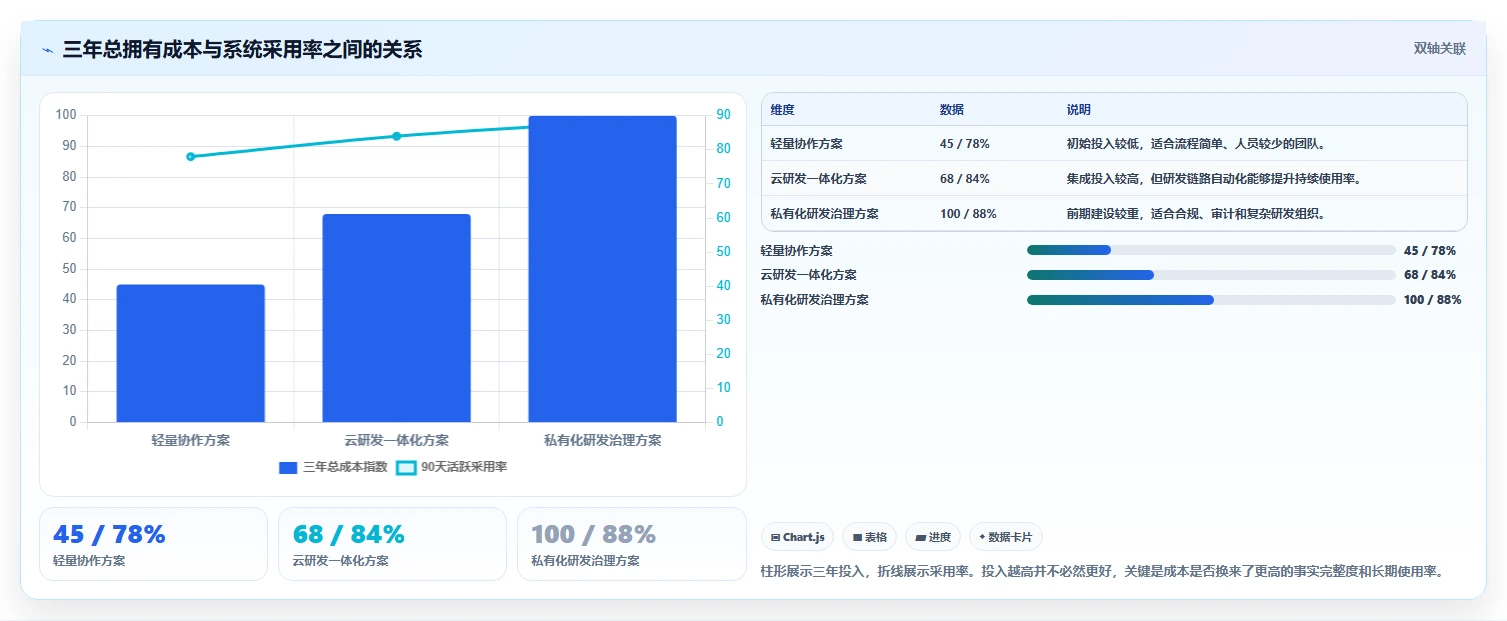1507x621 pixels.
Task: Click 私有化研发治理方案 label beside progress bar
Action: pyautogui.click(x=814, y=300)
